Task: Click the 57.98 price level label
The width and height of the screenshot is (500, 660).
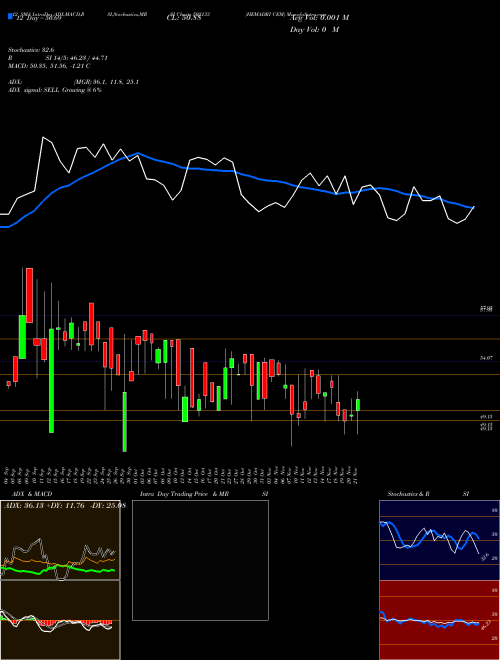Action: [486, 309]
